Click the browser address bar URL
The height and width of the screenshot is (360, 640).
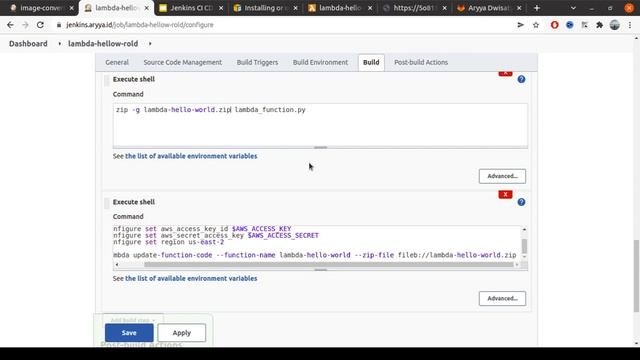pyautogui.click(x=140, y=25)
